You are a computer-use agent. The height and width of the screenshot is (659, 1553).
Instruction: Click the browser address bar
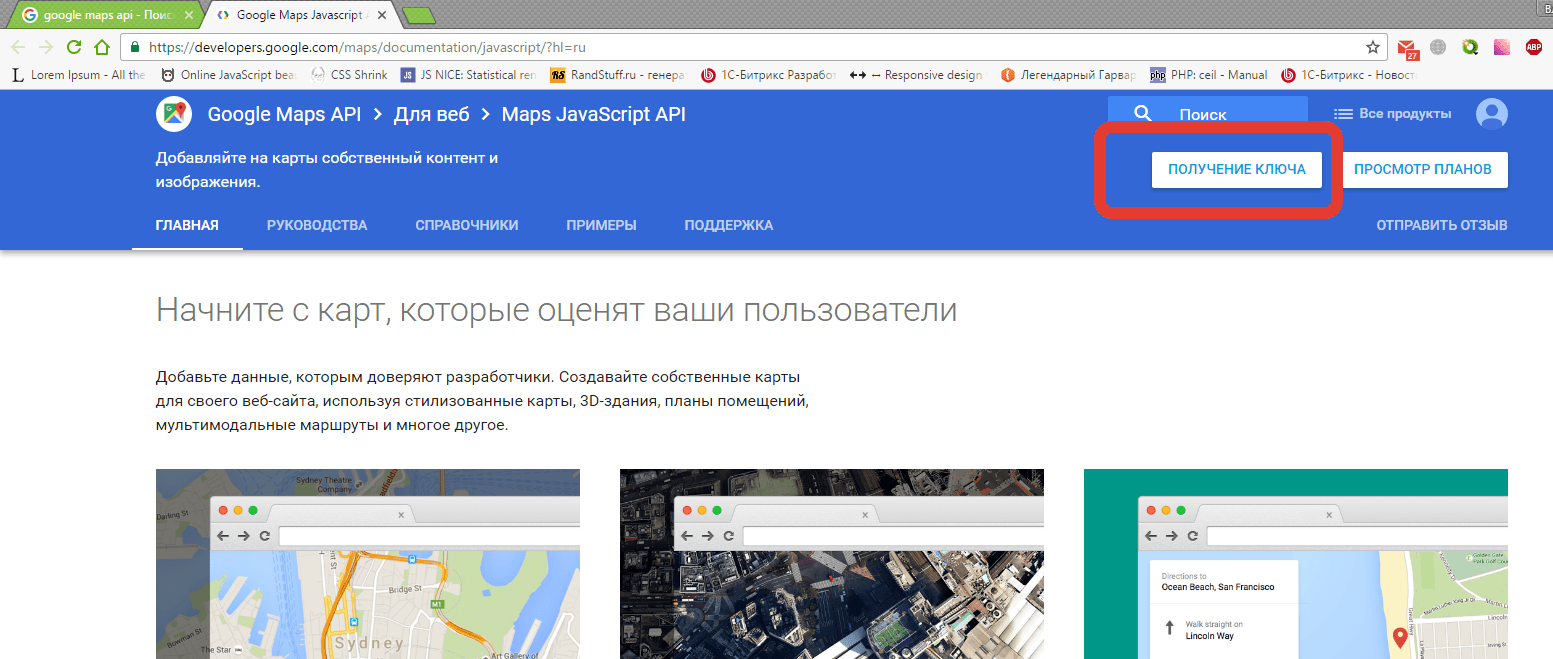[x=755, y=47]
